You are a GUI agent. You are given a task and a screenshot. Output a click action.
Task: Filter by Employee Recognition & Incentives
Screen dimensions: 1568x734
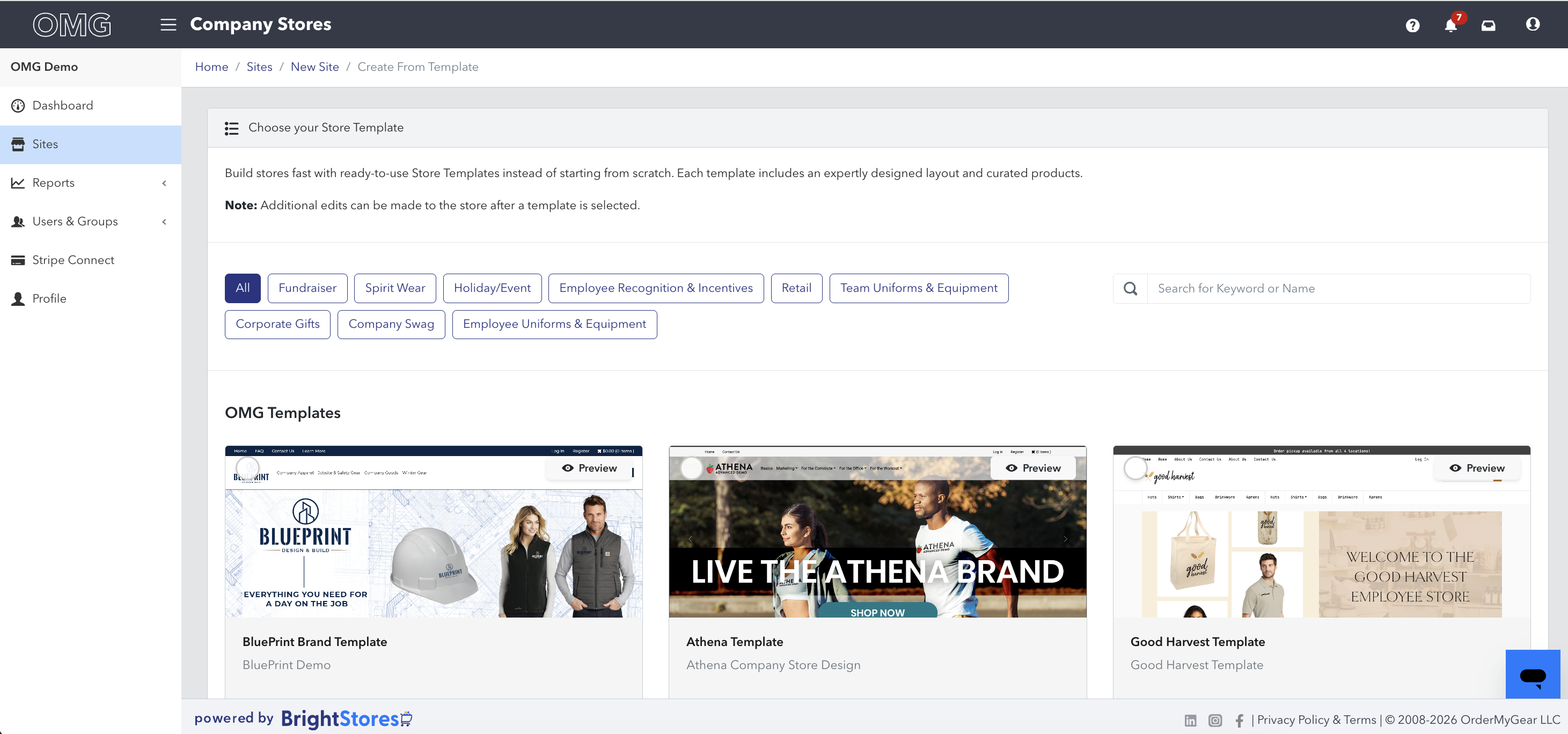point(656,289)
